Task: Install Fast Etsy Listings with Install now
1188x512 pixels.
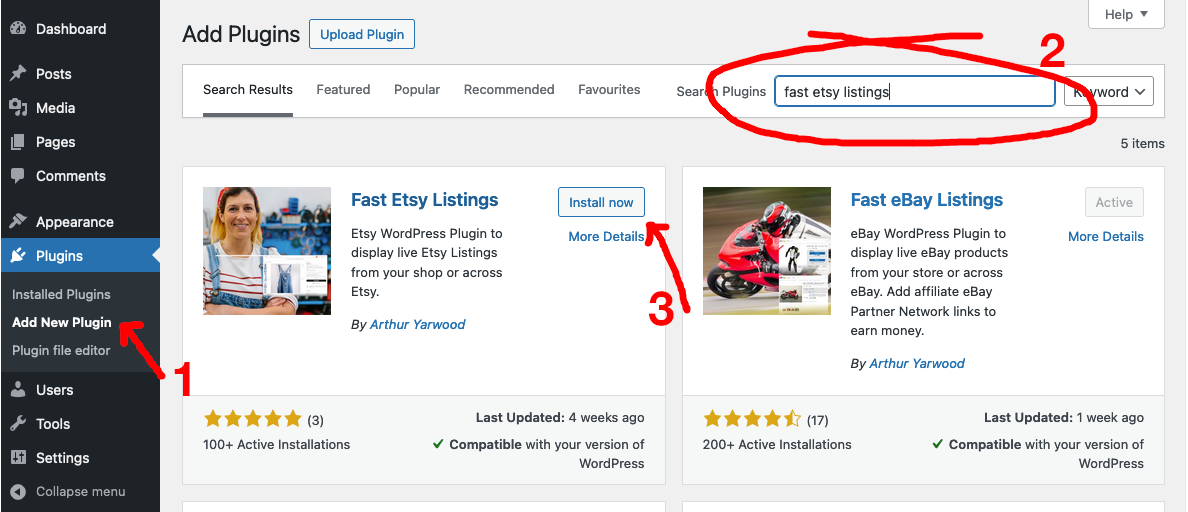Action: (x=602, y=202)
